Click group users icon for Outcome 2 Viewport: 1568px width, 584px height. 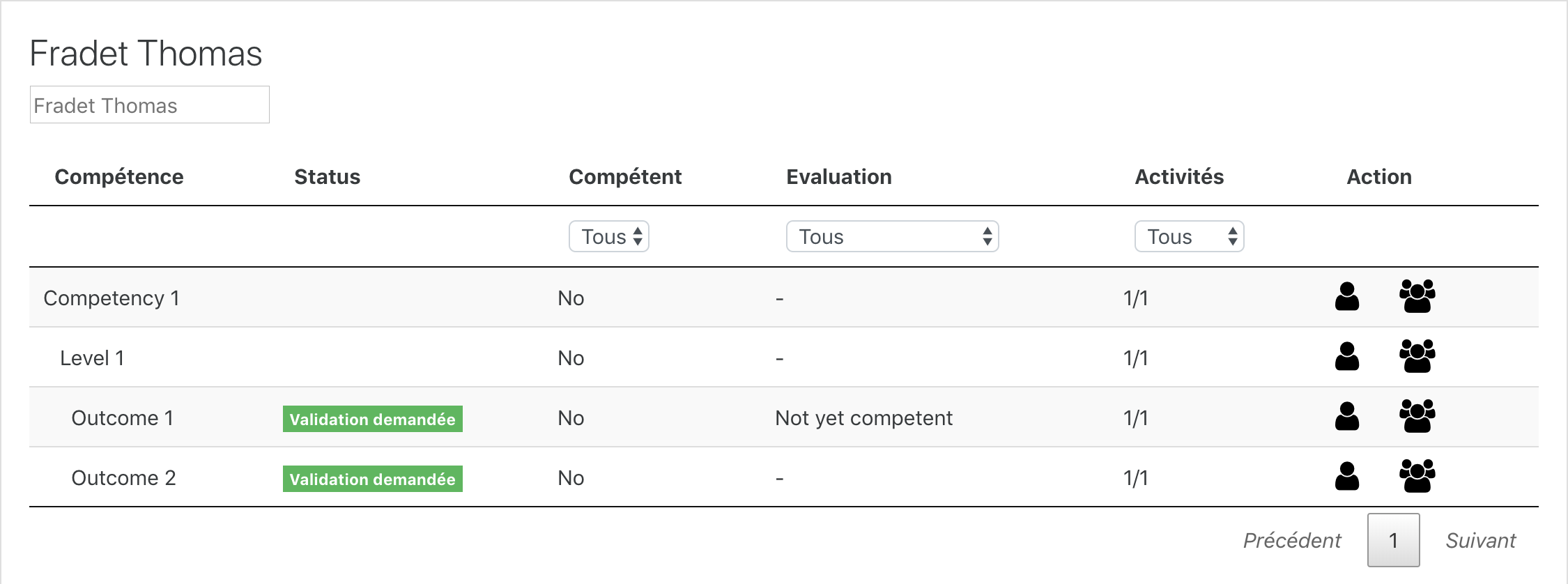point(1417,476)
